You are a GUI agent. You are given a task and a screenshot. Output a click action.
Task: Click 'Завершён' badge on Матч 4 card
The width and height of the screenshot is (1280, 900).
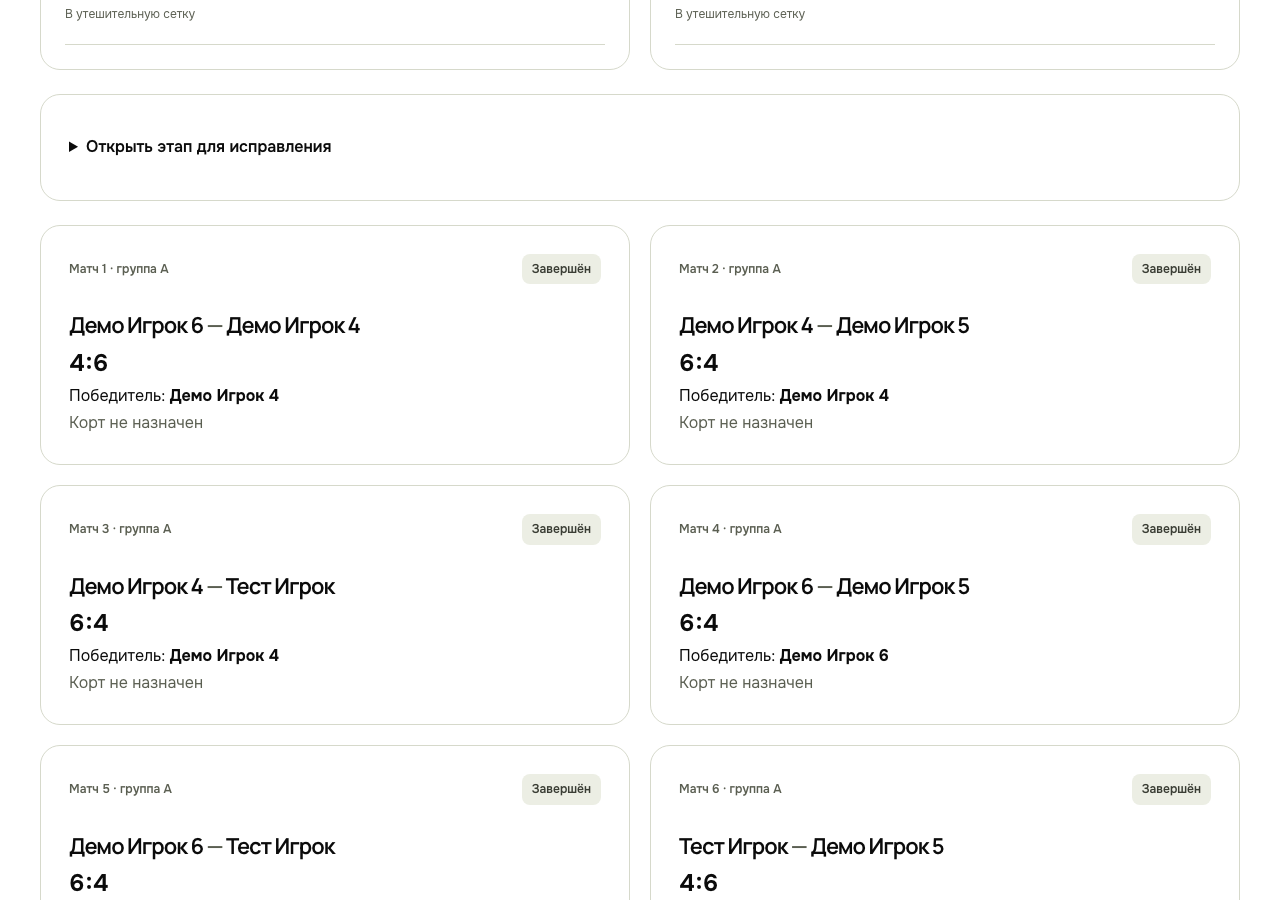point(1171,529)
